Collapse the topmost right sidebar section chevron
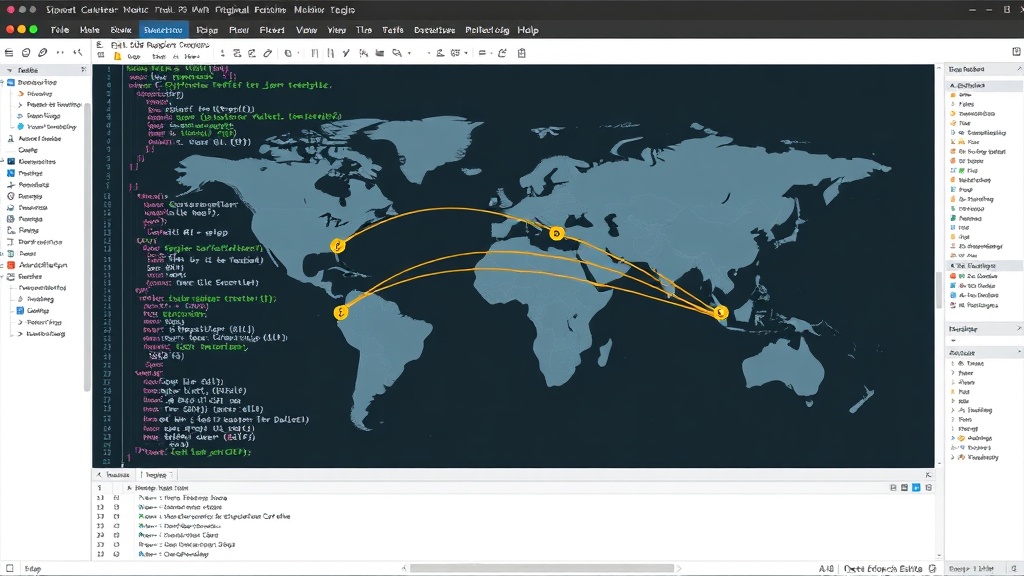Viewport: 1024px width, 576px height. coord(1019,69)
